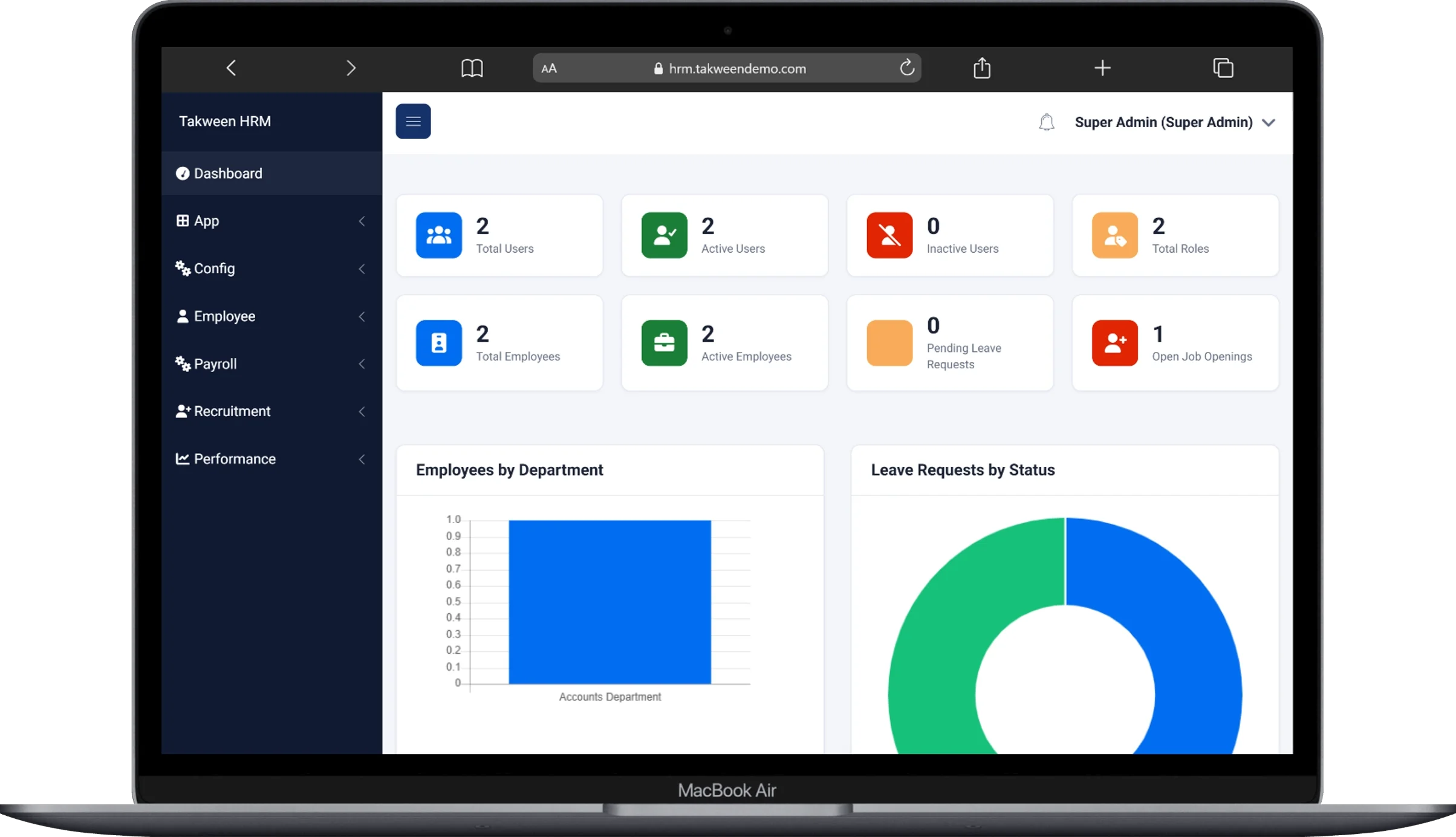Click the red Inactive Users slash icon
The width and height of the screenshot is (1456, 837).
pos(889,235)
